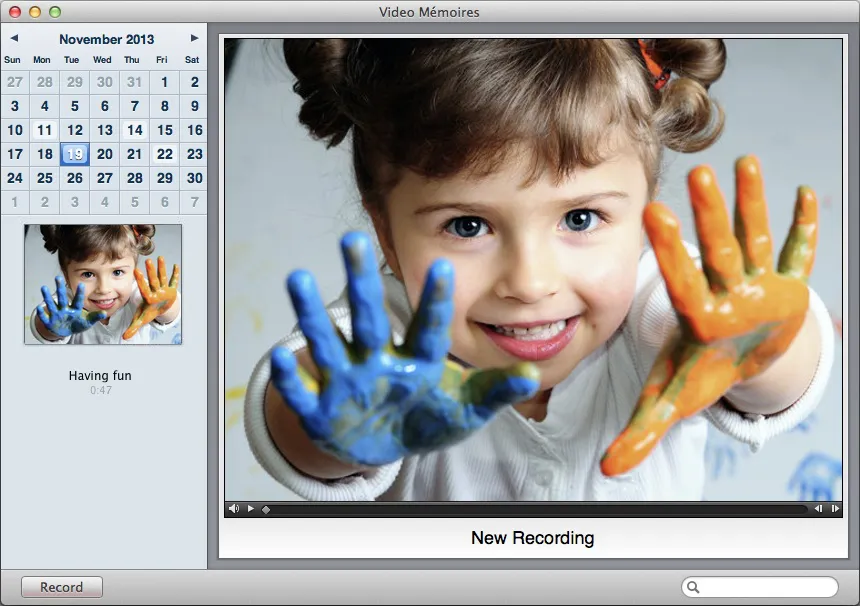Select November 14 in calendar

(x=134, y=130)
